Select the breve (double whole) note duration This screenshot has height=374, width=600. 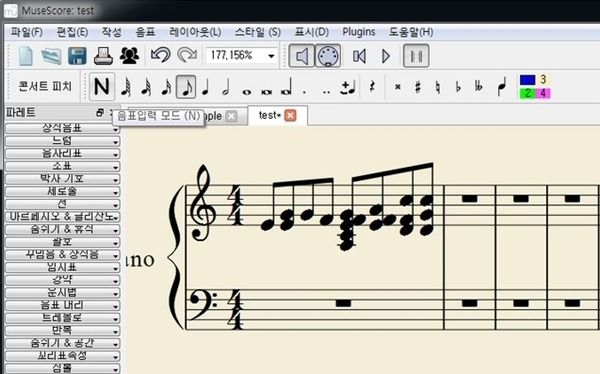(x=266, y=91)
